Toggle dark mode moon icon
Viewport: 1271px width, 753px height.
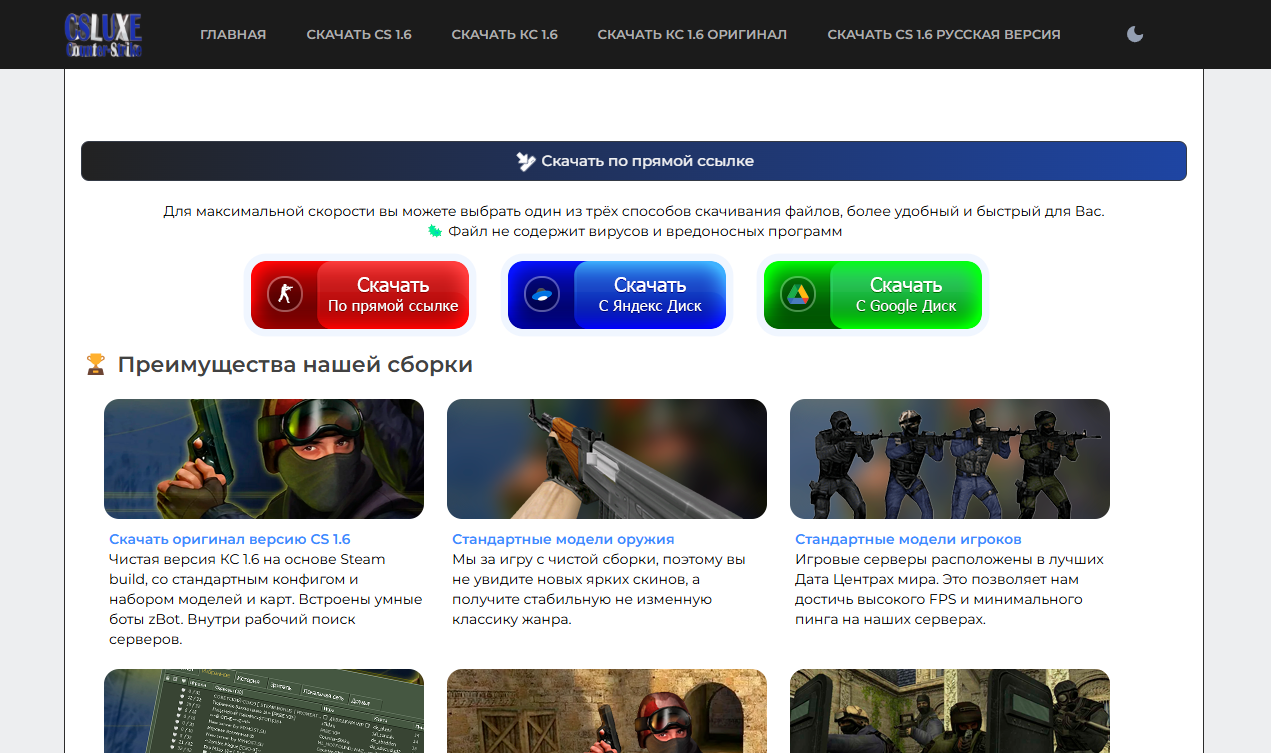click(x=1135, y=34)
